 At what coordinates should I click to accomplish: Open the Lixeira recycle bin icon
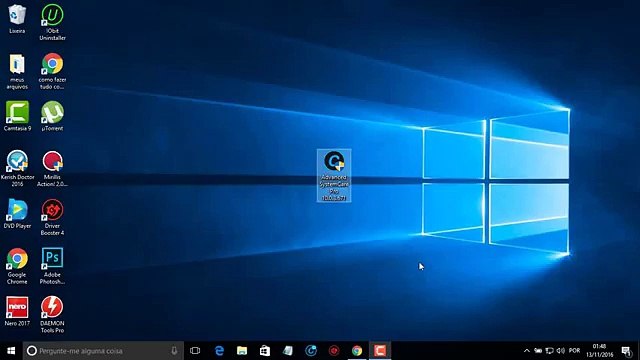pos(17,18)
